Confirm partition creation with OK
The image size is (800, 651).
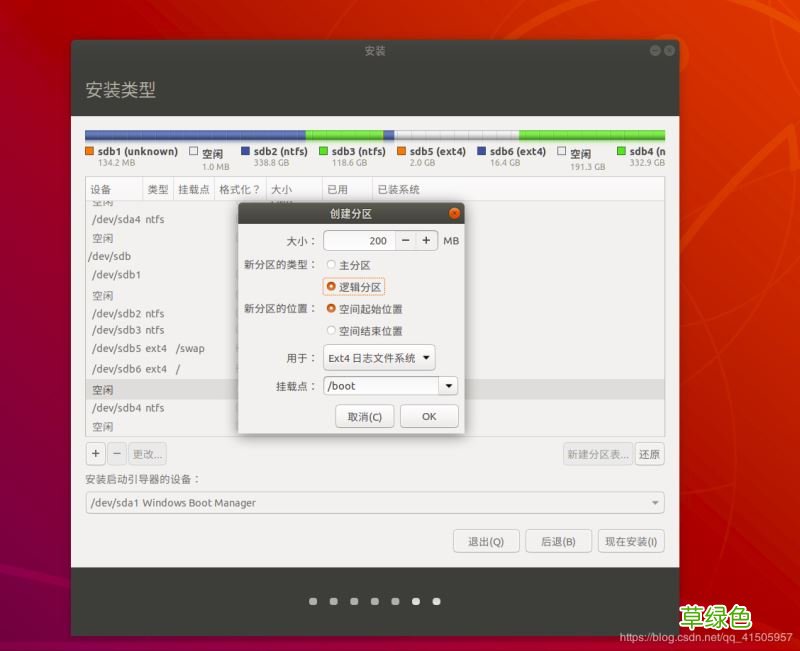tap(429, 416)
